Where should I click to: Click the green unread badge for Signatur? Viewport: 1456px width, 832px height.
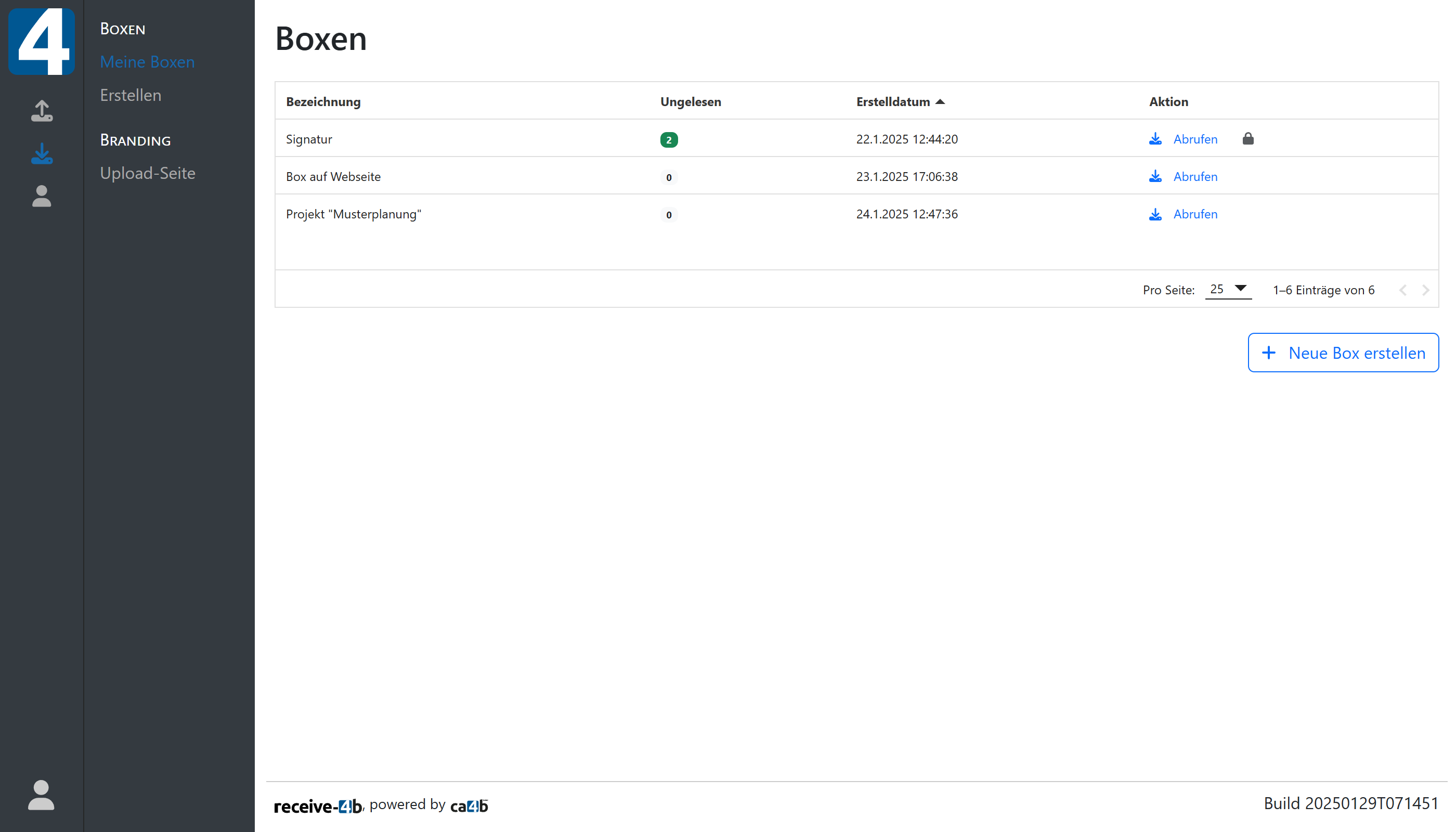[669, 140]
